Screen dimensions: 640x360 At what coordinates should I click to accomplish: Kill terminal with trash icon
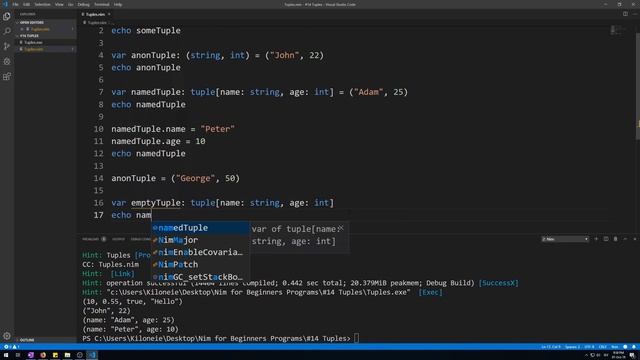(x=616, y=239)
